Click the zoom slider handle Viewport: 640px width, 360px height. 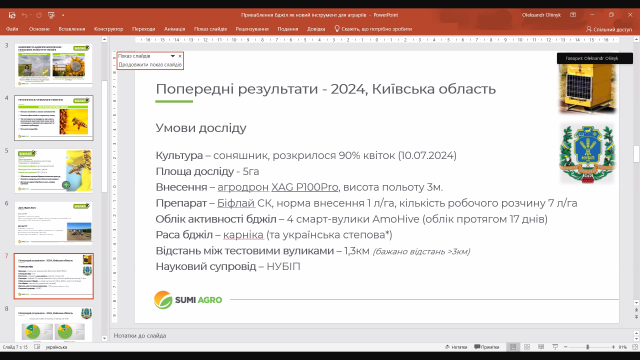(588, 347)
